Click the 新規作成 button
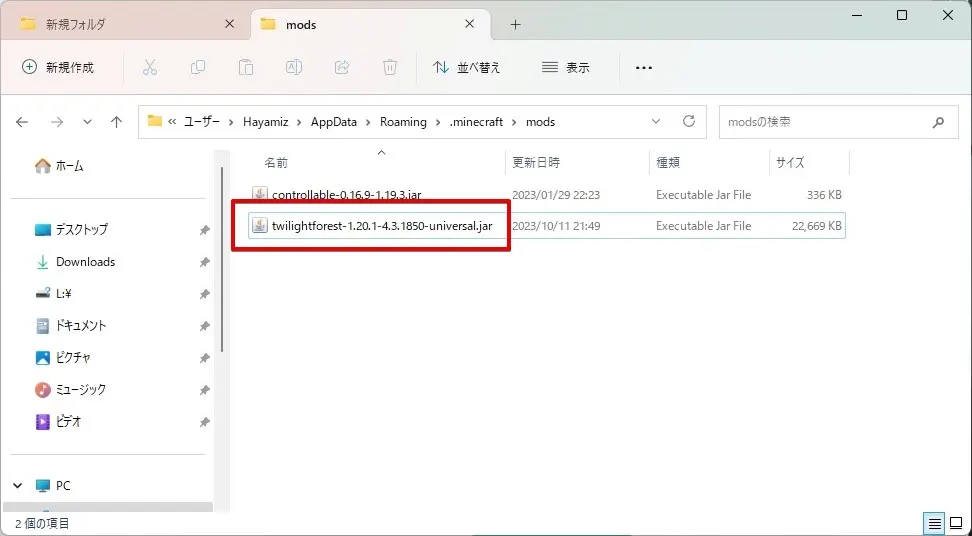Screen dimensions: 972x536 [x=58, y=67]
